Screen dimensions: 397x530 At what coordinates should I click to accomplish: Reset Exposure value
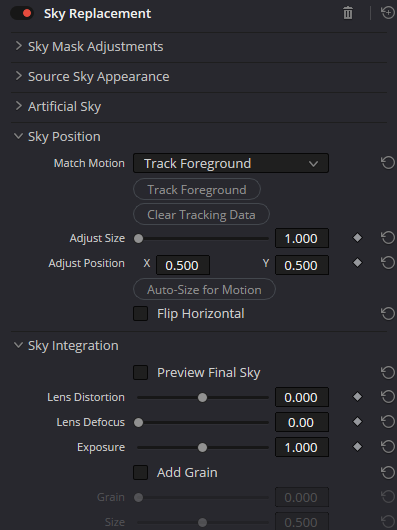pyautogui.click(x=388, y=447)
